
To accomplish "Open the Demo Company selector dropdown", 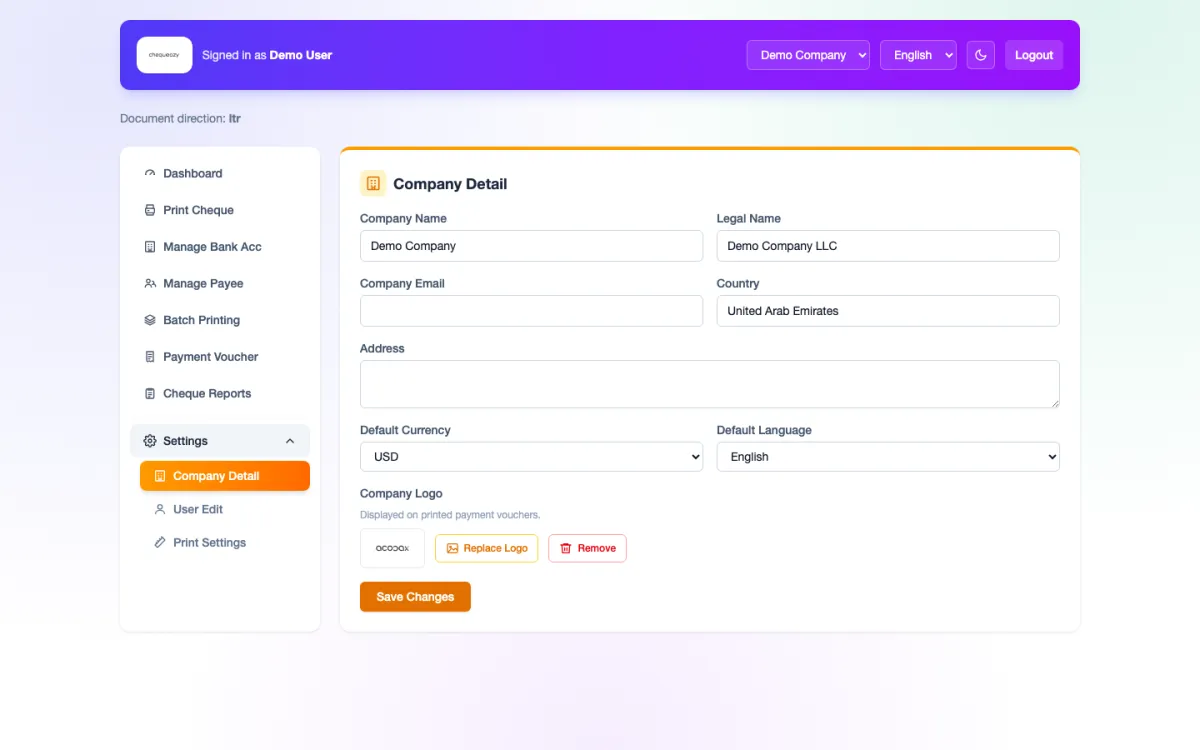I will pyautogui.click(x=808, y=55).
